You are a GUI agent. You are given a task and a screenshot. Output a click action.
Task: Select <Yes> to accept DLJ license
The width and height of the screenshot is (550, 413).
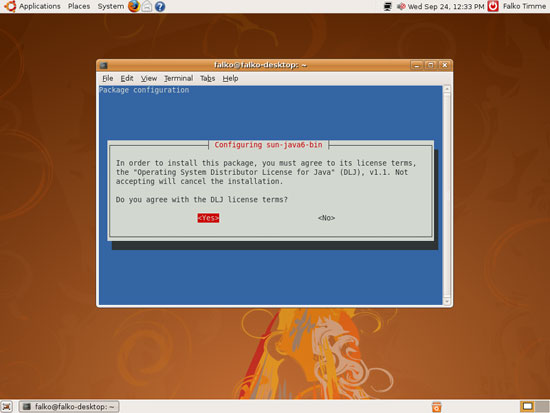(208, 218)
